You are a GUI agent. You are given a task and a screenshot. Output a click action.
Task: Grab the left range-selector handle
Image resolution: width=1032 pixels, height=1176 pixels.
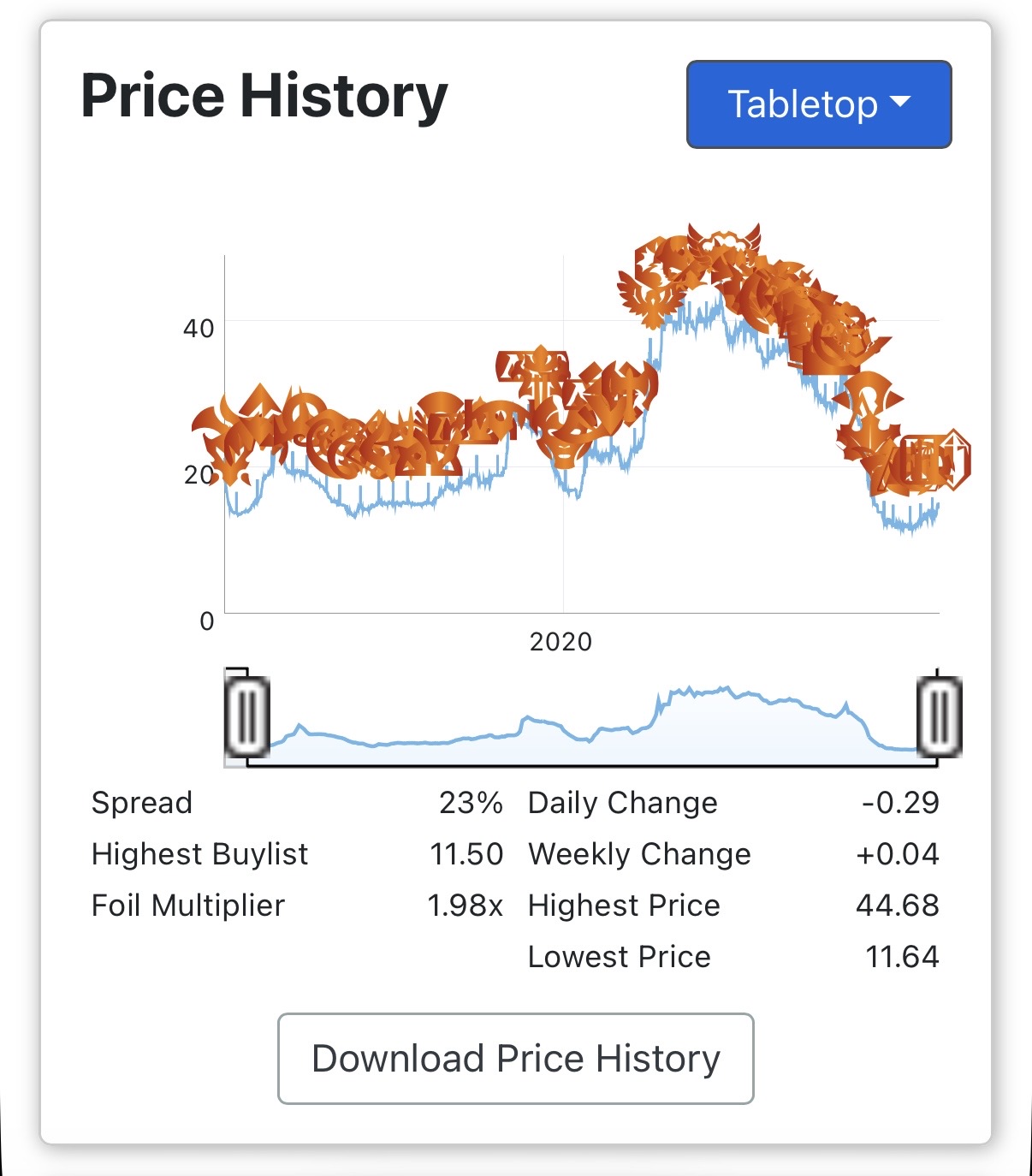(x=247, y=716)
